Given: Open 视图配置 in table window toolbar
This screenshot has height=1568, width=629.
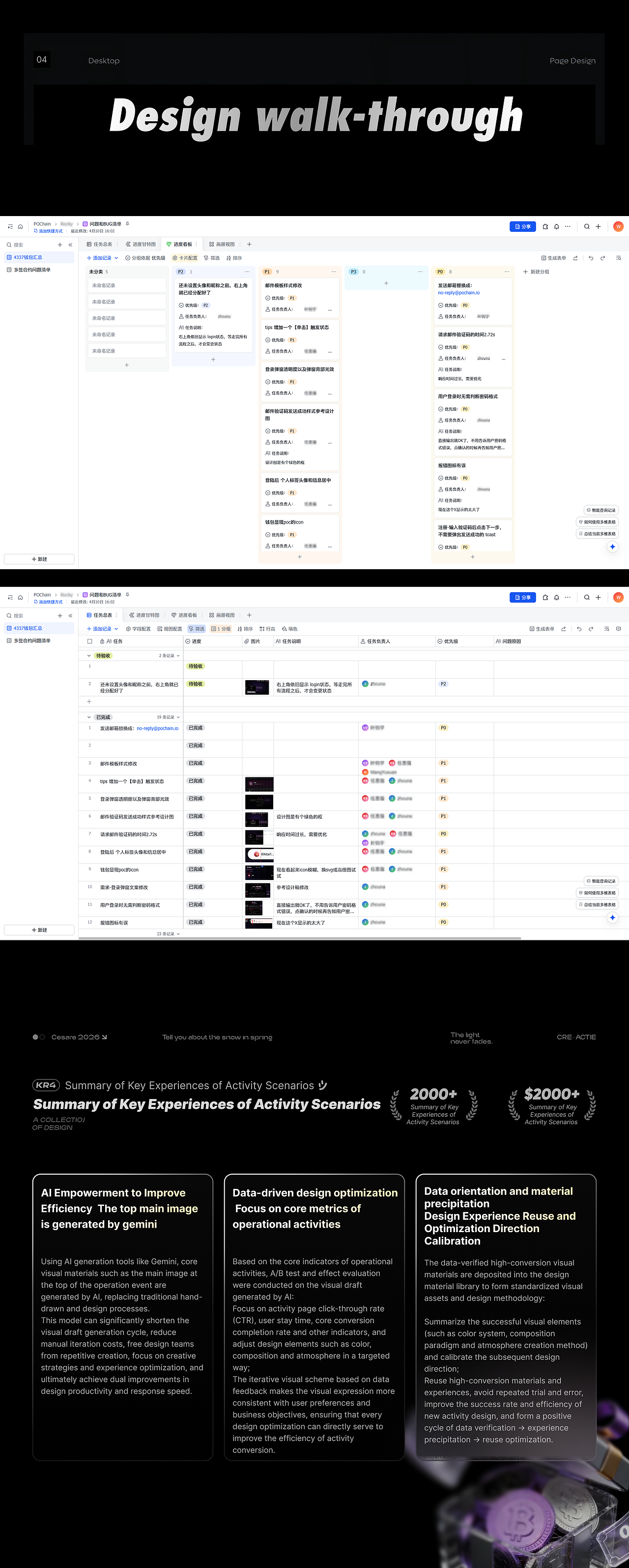Looking at the screenshot, I should [x=170, y=629].
